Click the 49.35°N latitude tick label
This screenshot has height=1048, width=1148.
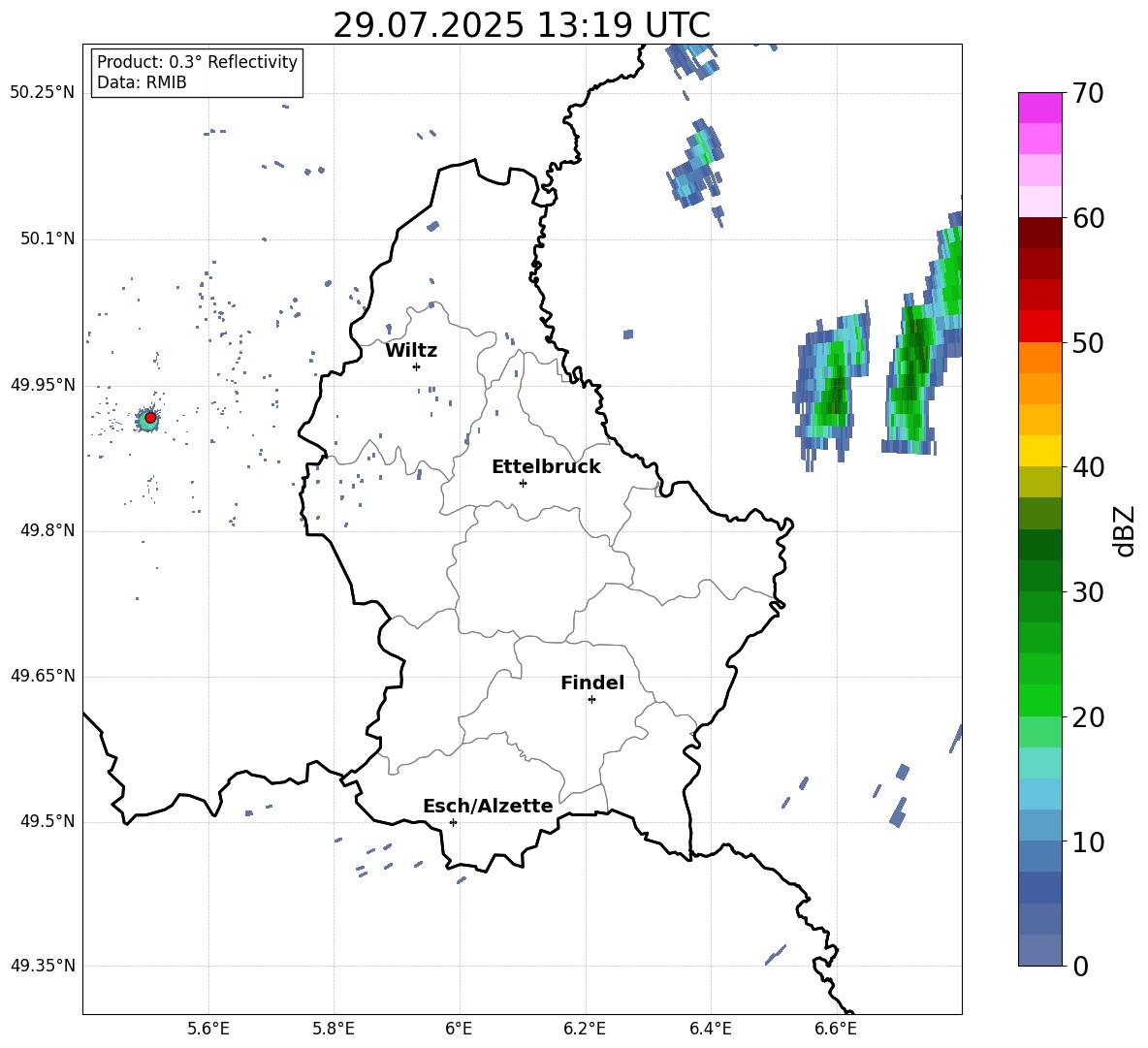42,966
